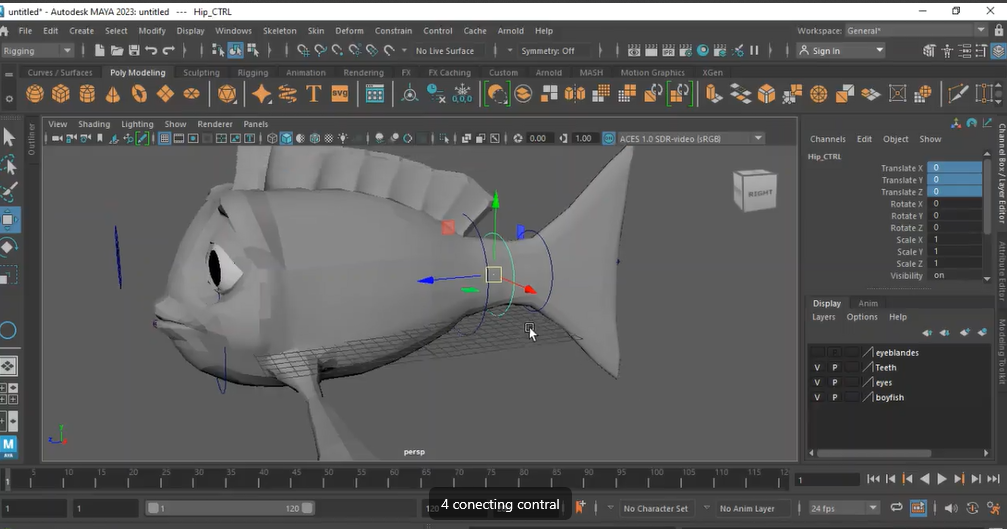Screen dimensions: 1007x529
Task: Click the SVG import shelf icon
Action: tap(340, 94)
